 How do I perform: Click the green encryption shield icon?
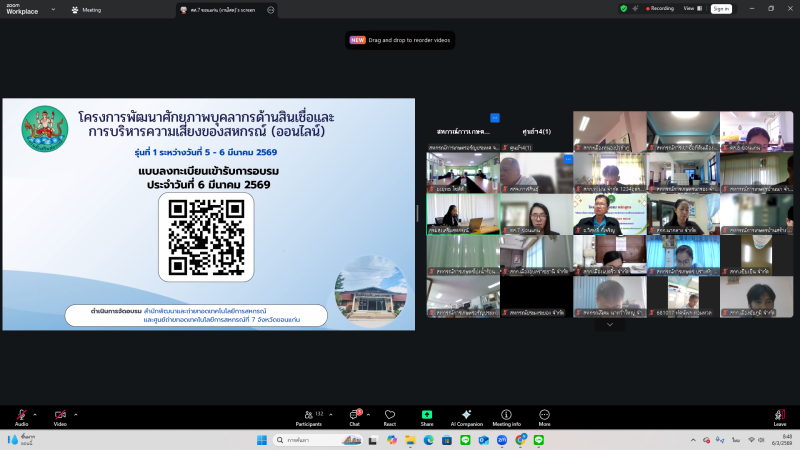click(x=624, y=8)
